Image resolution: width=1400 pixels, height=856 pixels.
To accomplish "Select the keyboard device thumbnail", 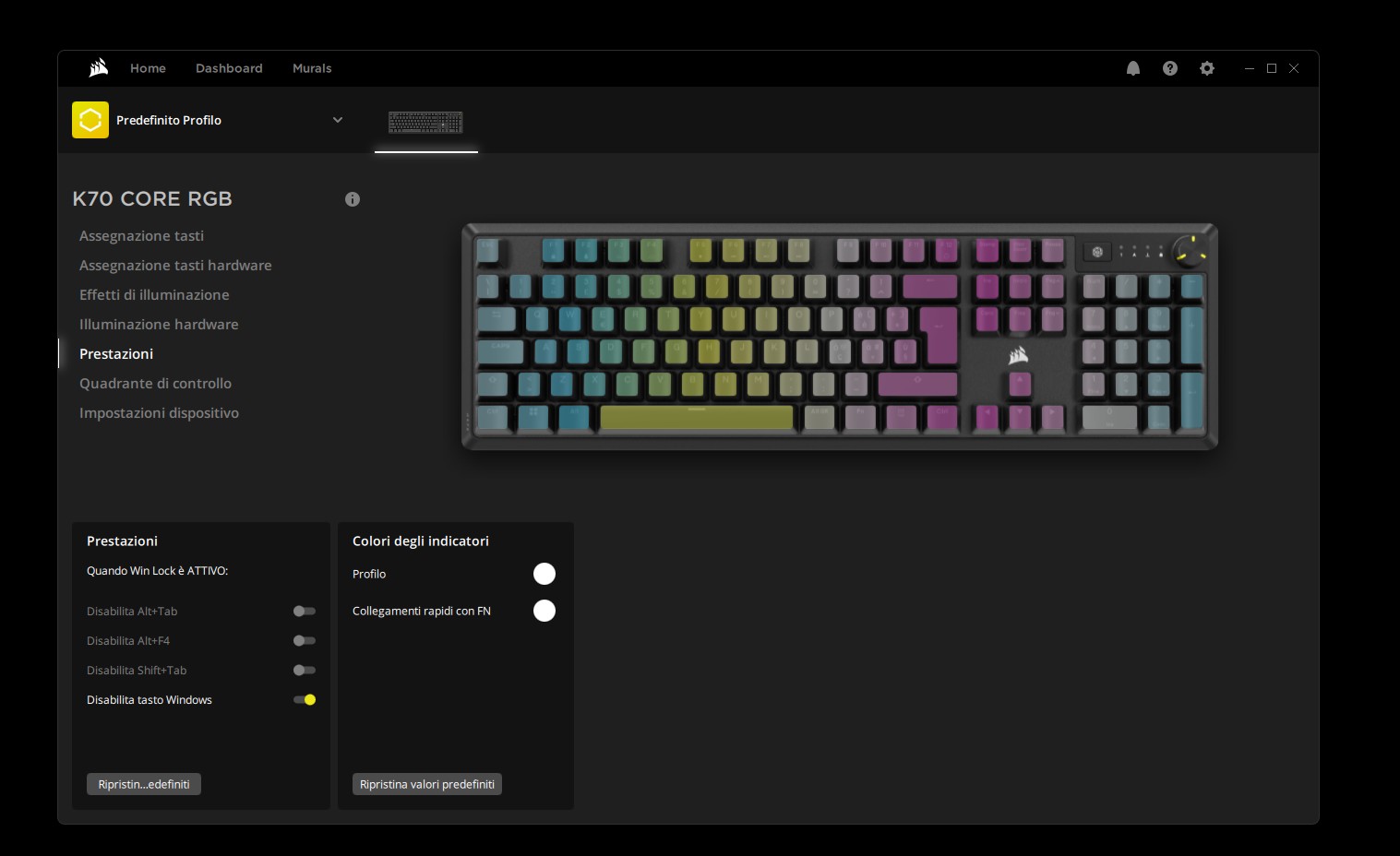I will click(425, 122).
